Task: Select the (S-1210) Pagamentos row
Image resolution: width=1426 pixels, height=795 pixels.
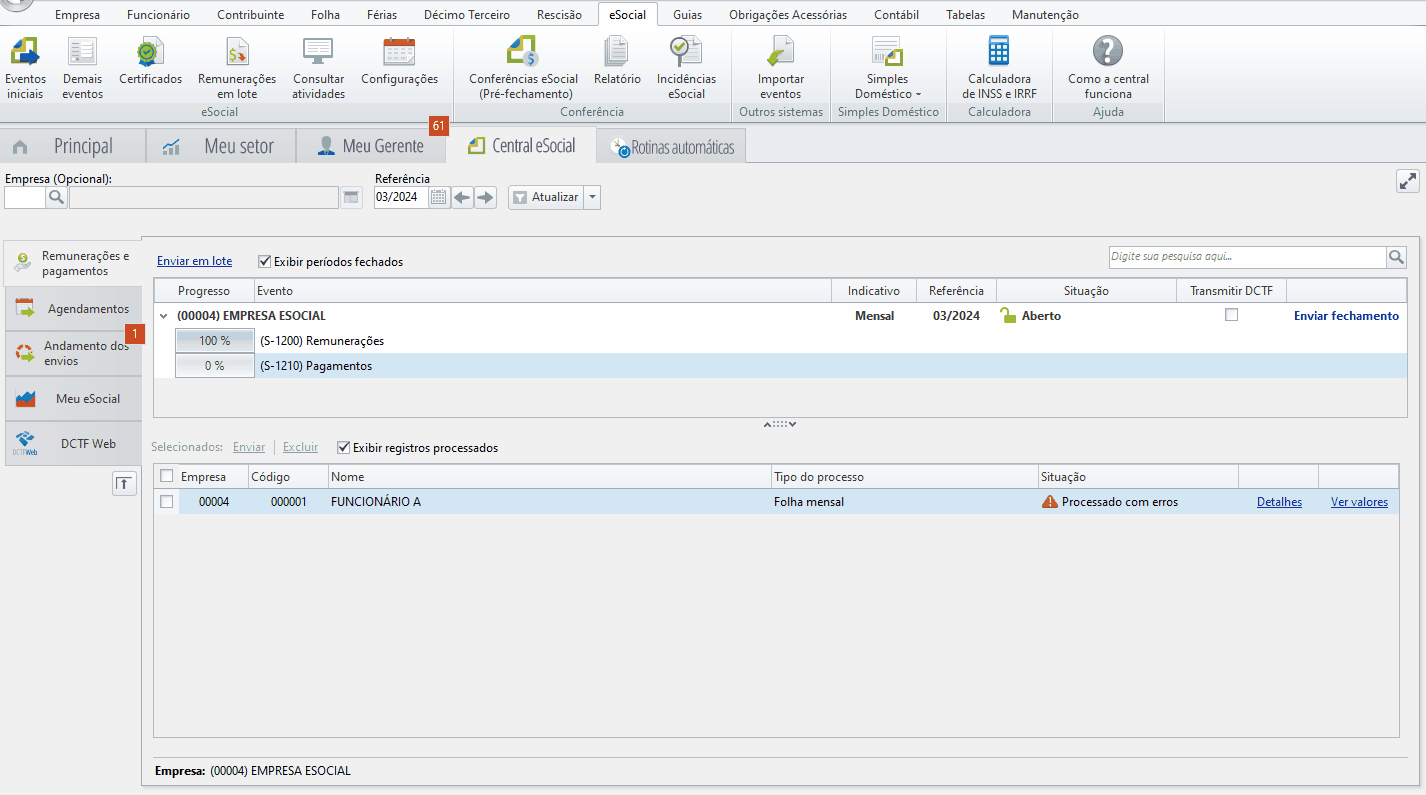Action: 780,366
